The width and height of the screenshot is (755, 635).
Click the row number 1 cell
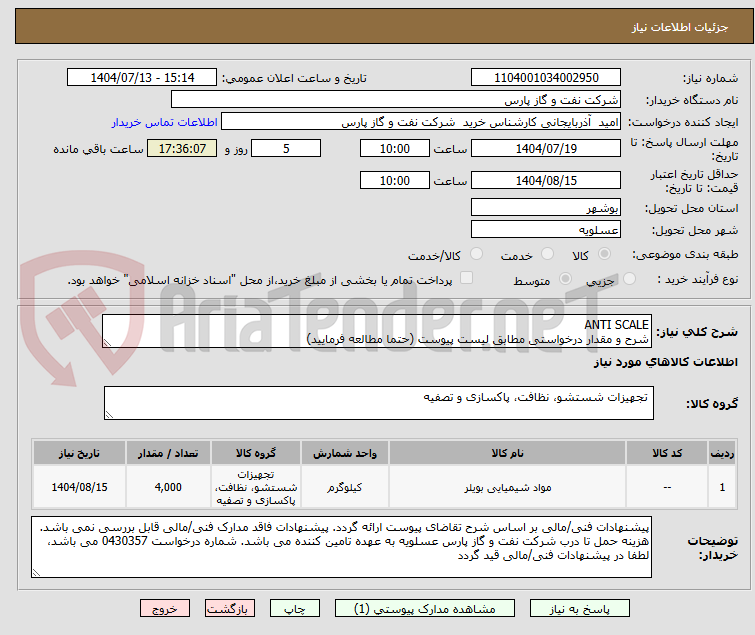722,487
